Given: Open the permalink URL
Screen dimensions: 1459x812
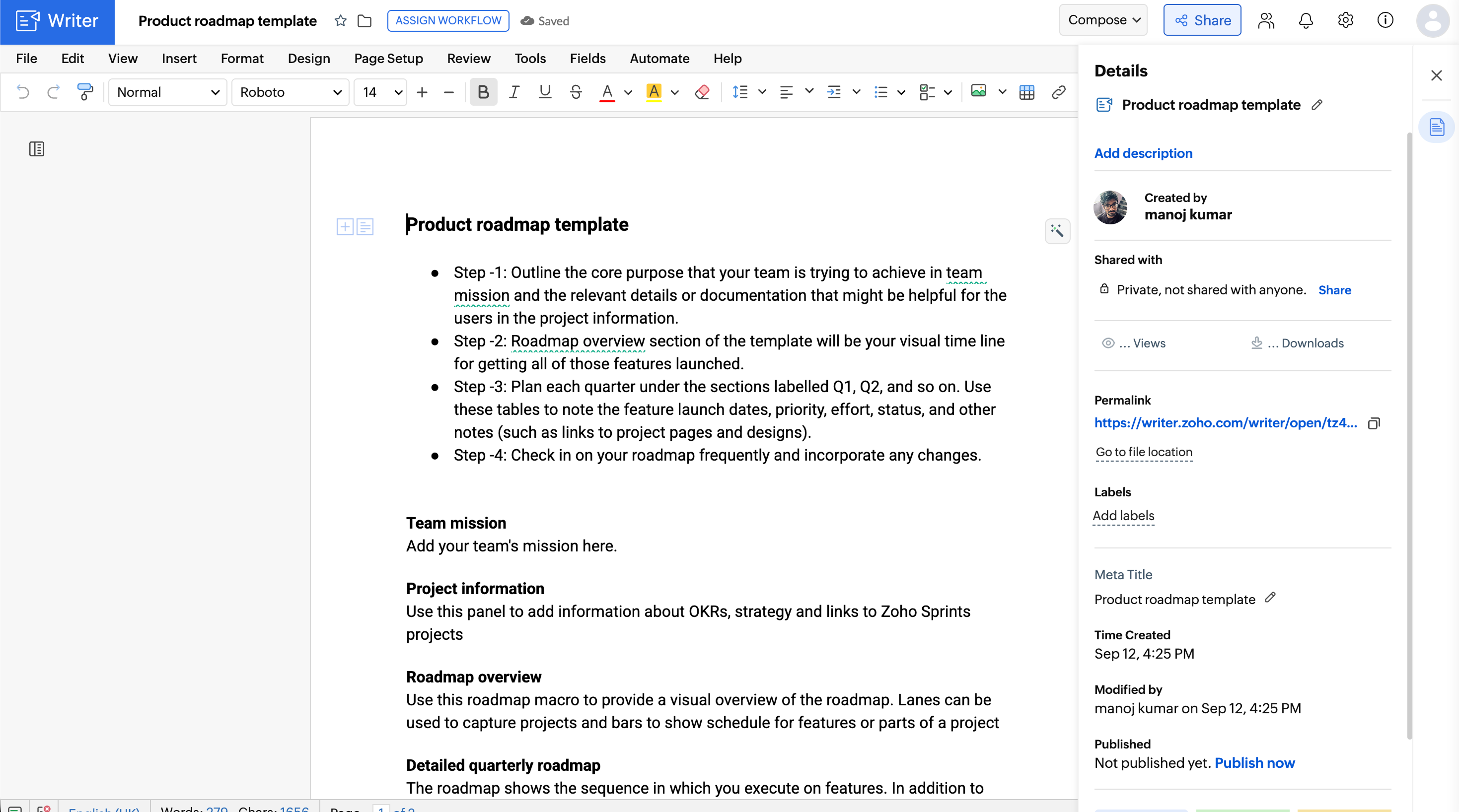Looking at the screenshot, I should [x=1226, y=423].
